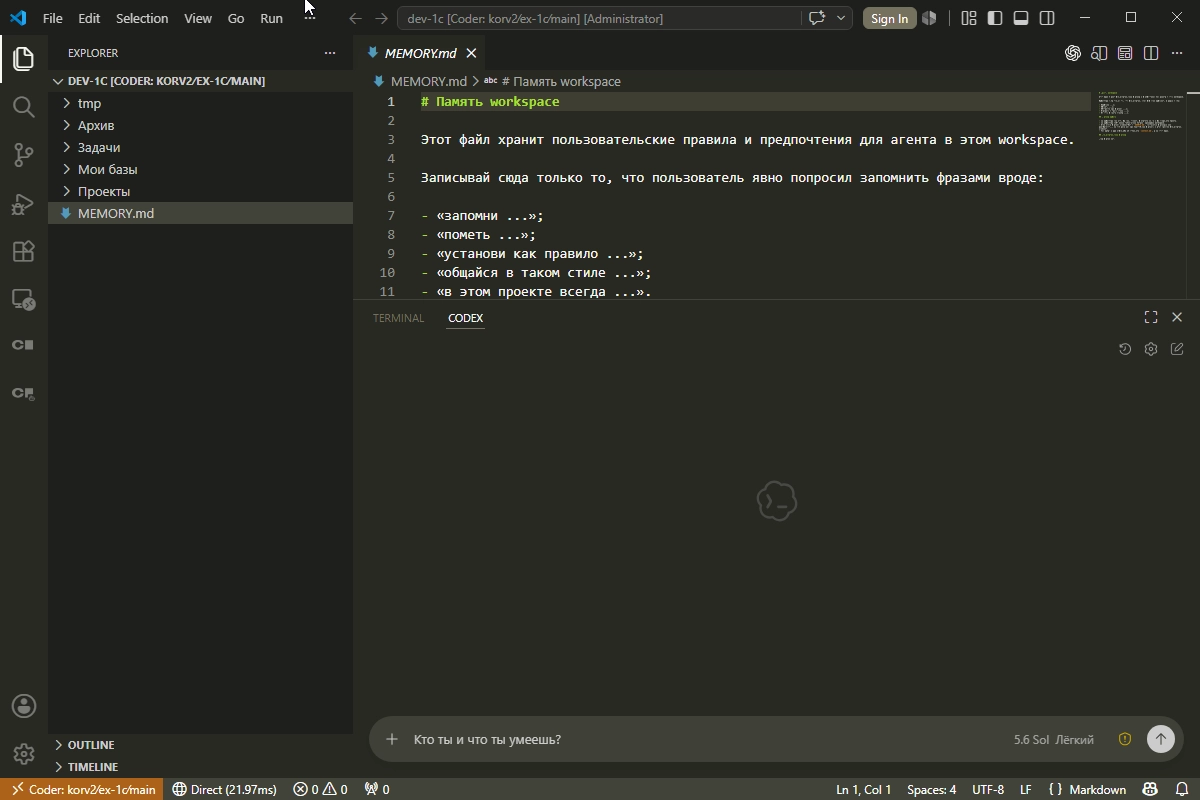This screenshot has height=800, width=1200.
Task: Click the Sign In button
Action: coord(889,18)
